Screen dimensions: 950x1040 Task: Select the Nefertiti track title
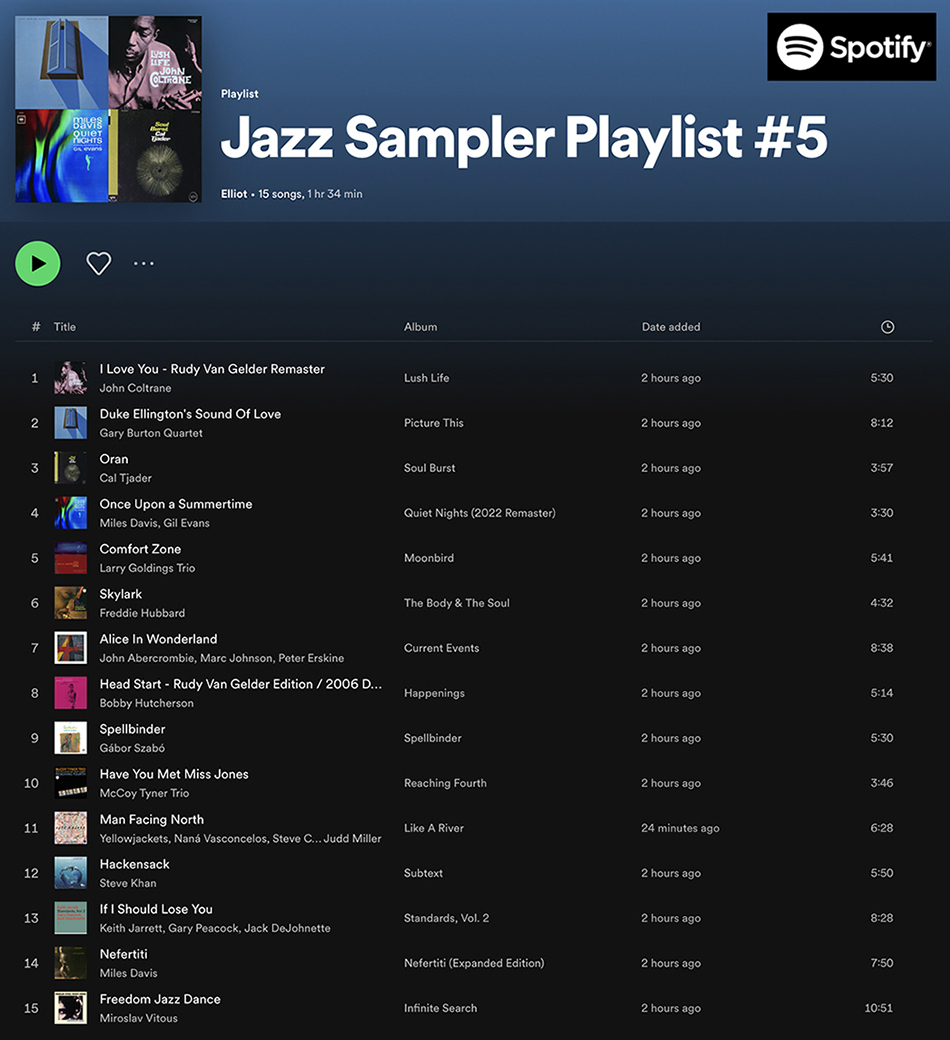(x=123, y=954)
